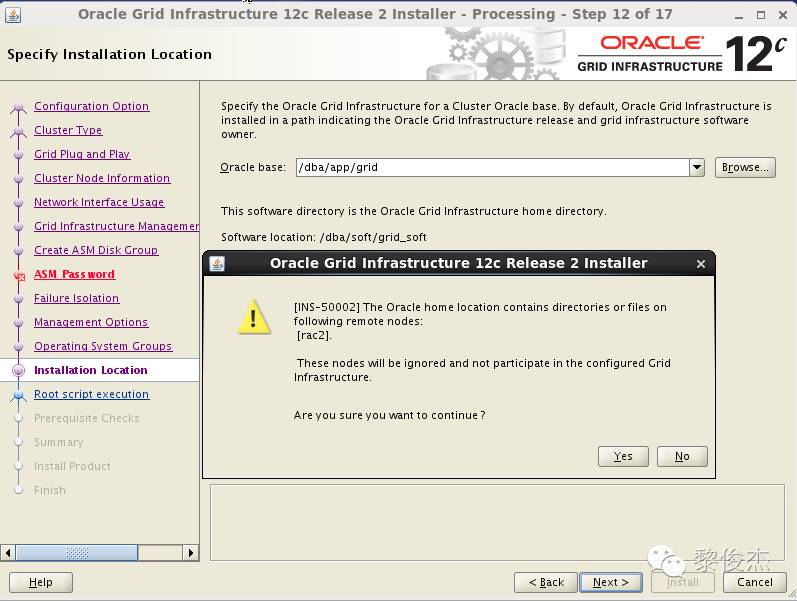Click the horizontal scrollbar thumb under the step list
Screen dimensions: 797x601
coord(77,553)
